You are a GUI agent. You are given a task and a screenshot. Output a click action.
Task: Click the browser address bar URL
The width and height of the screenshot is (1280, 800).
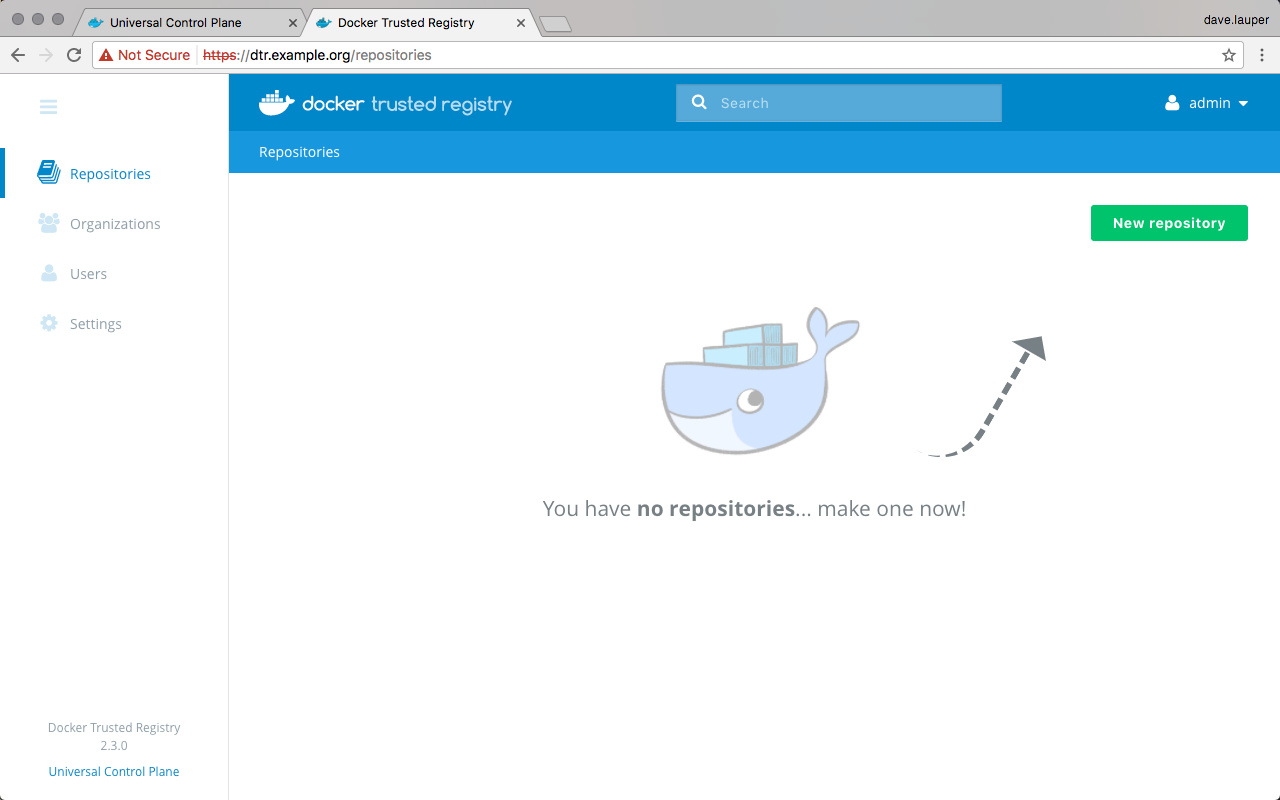[600, 55]
